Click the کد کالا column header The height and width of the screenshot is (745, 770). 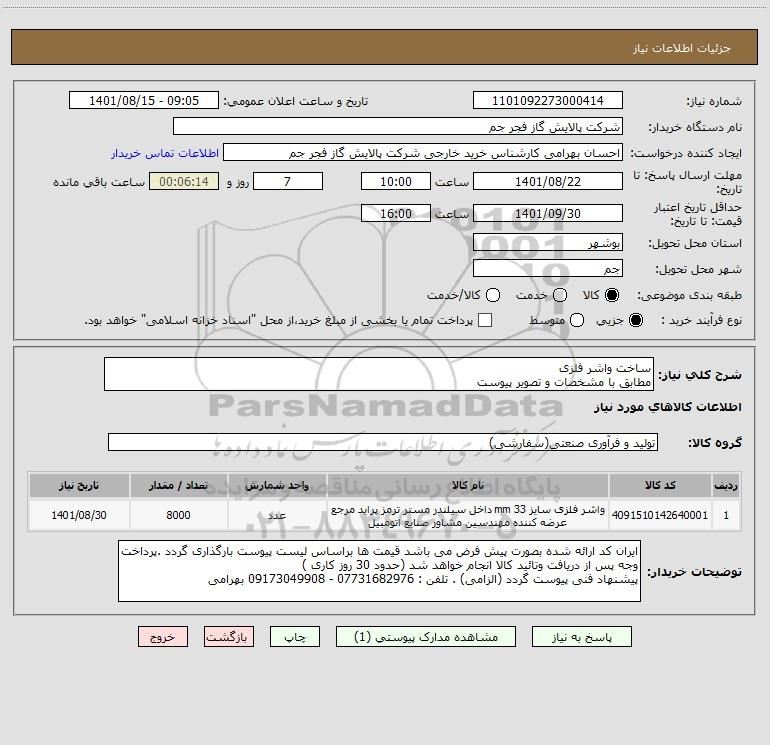660,485
